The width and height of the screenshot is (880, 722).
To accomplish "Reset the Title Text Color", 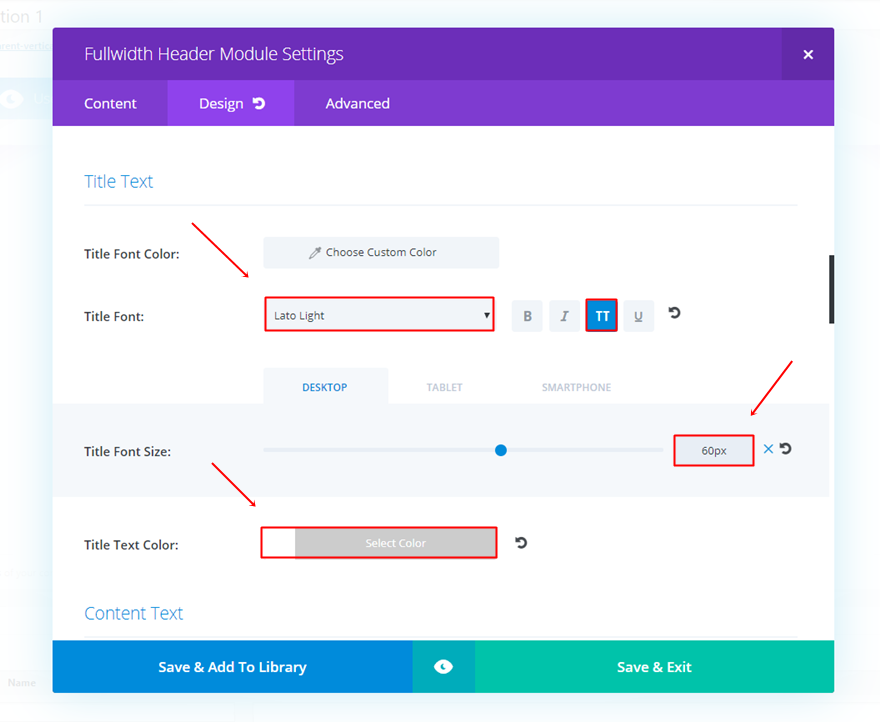I will click(521, 543).
